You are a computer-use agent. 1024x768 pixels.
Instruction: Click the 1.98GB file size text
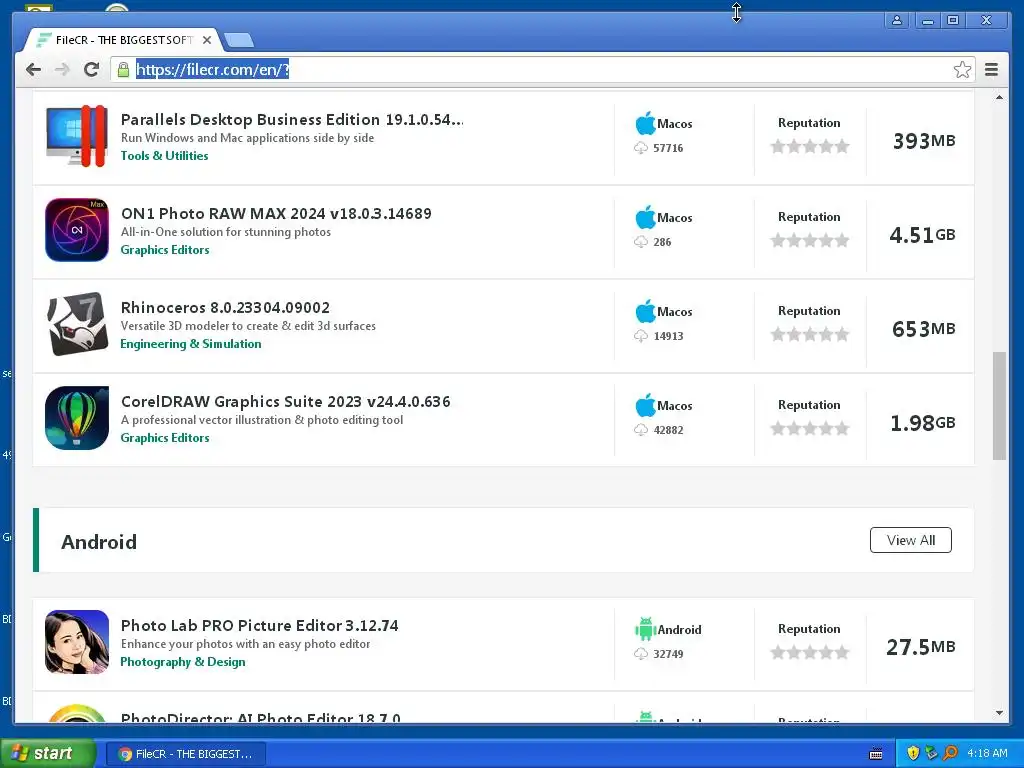click(x=923, y=423)
